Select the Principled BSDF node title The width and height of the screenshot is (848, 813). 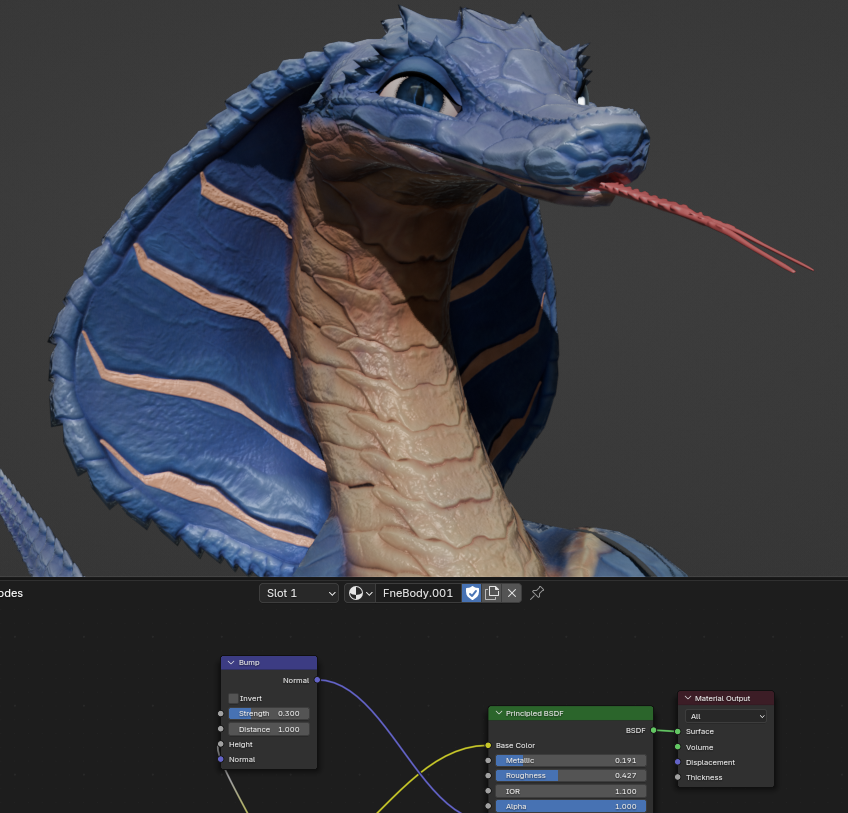click(534, 713)
